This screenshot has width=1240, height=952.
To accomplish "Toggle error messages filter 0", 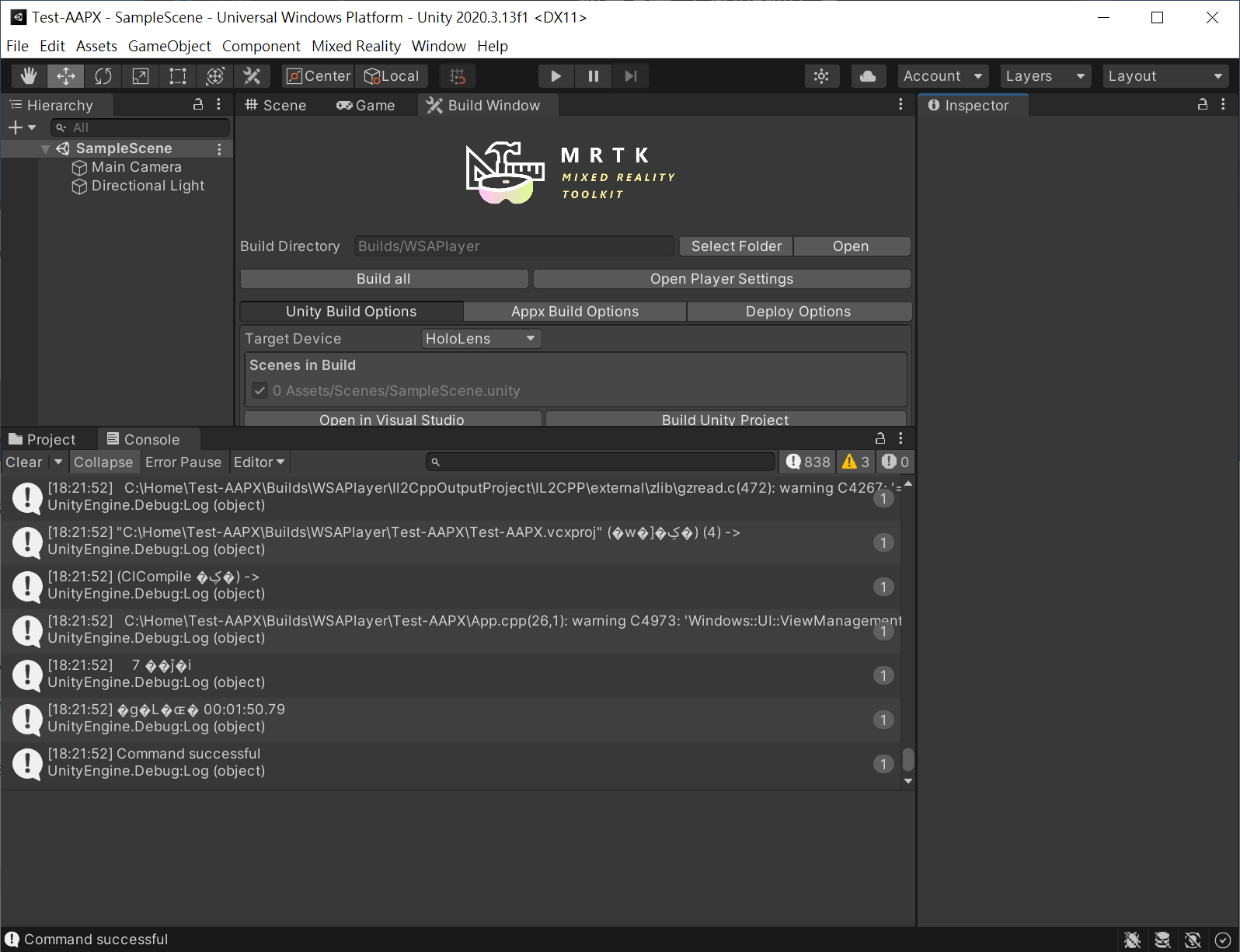I will tap(895, 462).
